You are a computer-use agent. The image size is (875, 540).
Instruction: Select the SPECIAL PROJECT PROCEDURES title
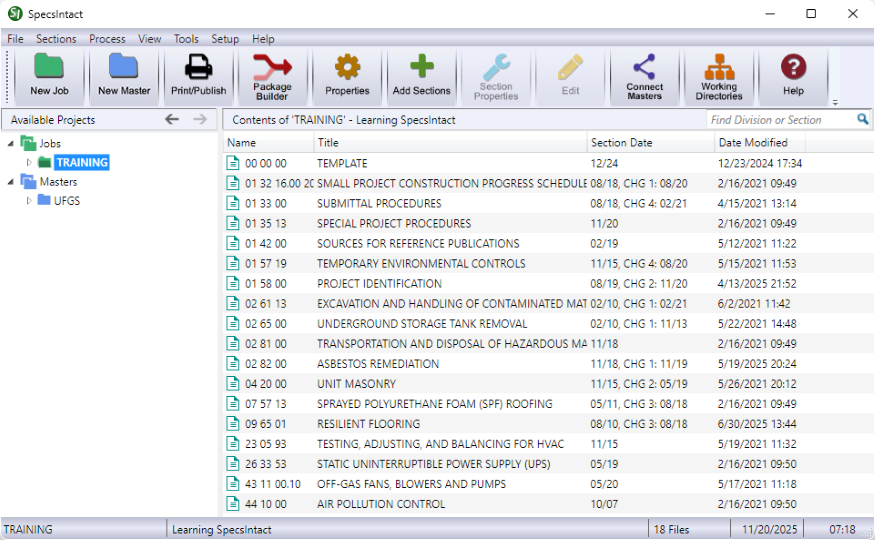tap(394, 224)
